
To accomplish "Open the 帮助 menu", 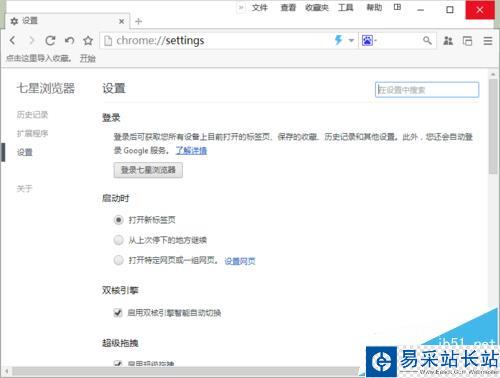I will [374, 7].
